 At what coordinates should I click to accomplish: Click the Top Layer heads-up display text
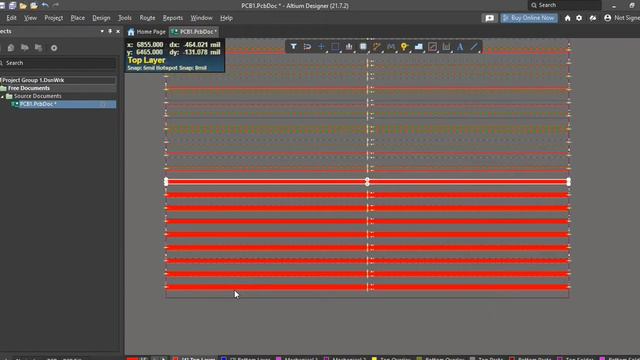[146, 60]
